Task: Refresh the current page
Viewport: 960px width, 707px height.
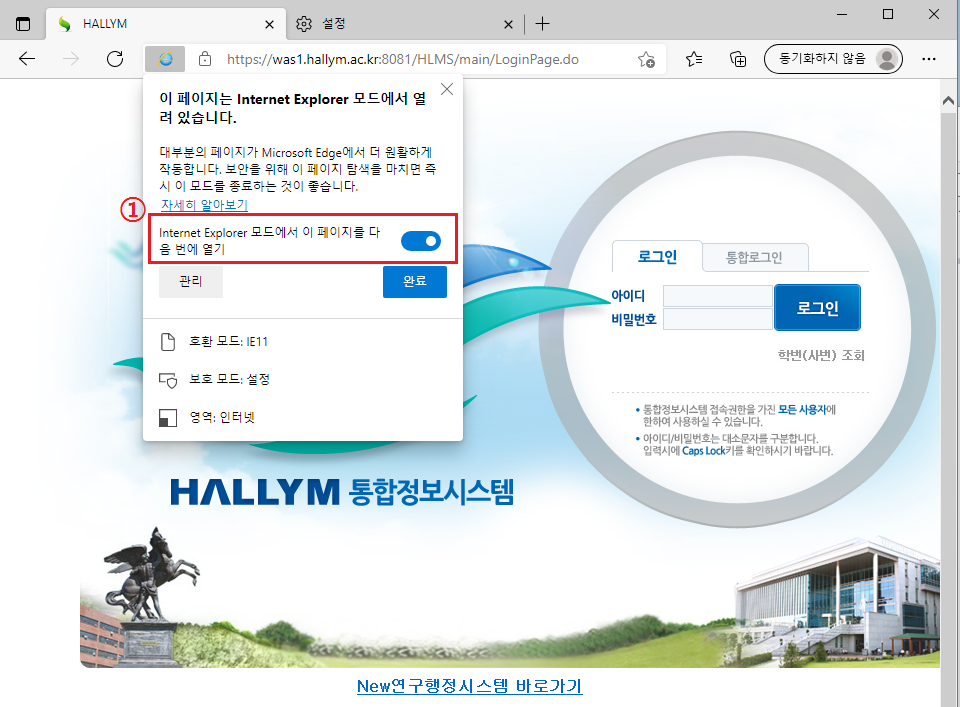Action: pos(115,59)
